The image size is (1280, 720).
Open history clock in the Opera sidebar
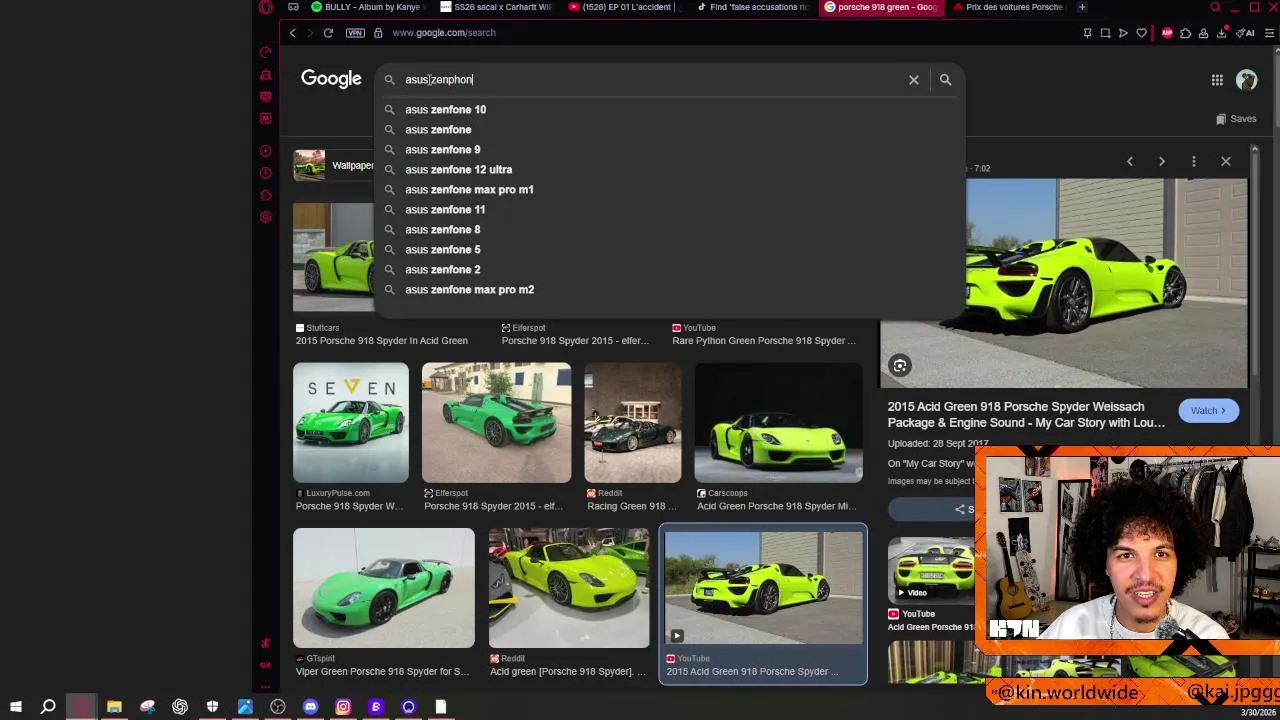(x=265, y=173)
